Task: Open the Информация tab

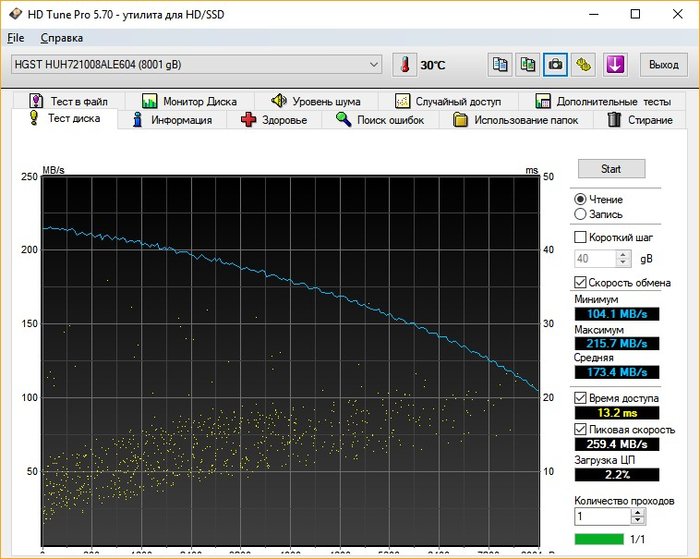Action: [x=172, y=120]
